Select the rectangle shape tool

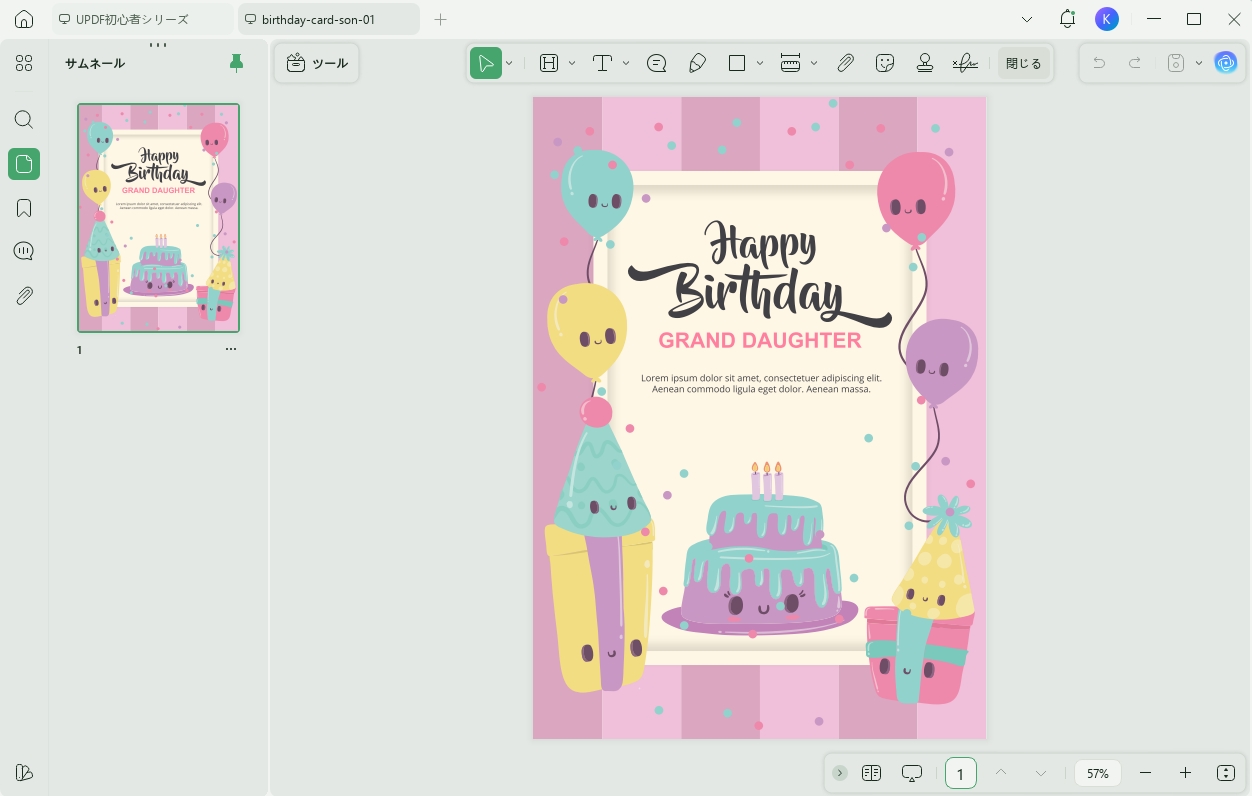[x=737, y=63]
